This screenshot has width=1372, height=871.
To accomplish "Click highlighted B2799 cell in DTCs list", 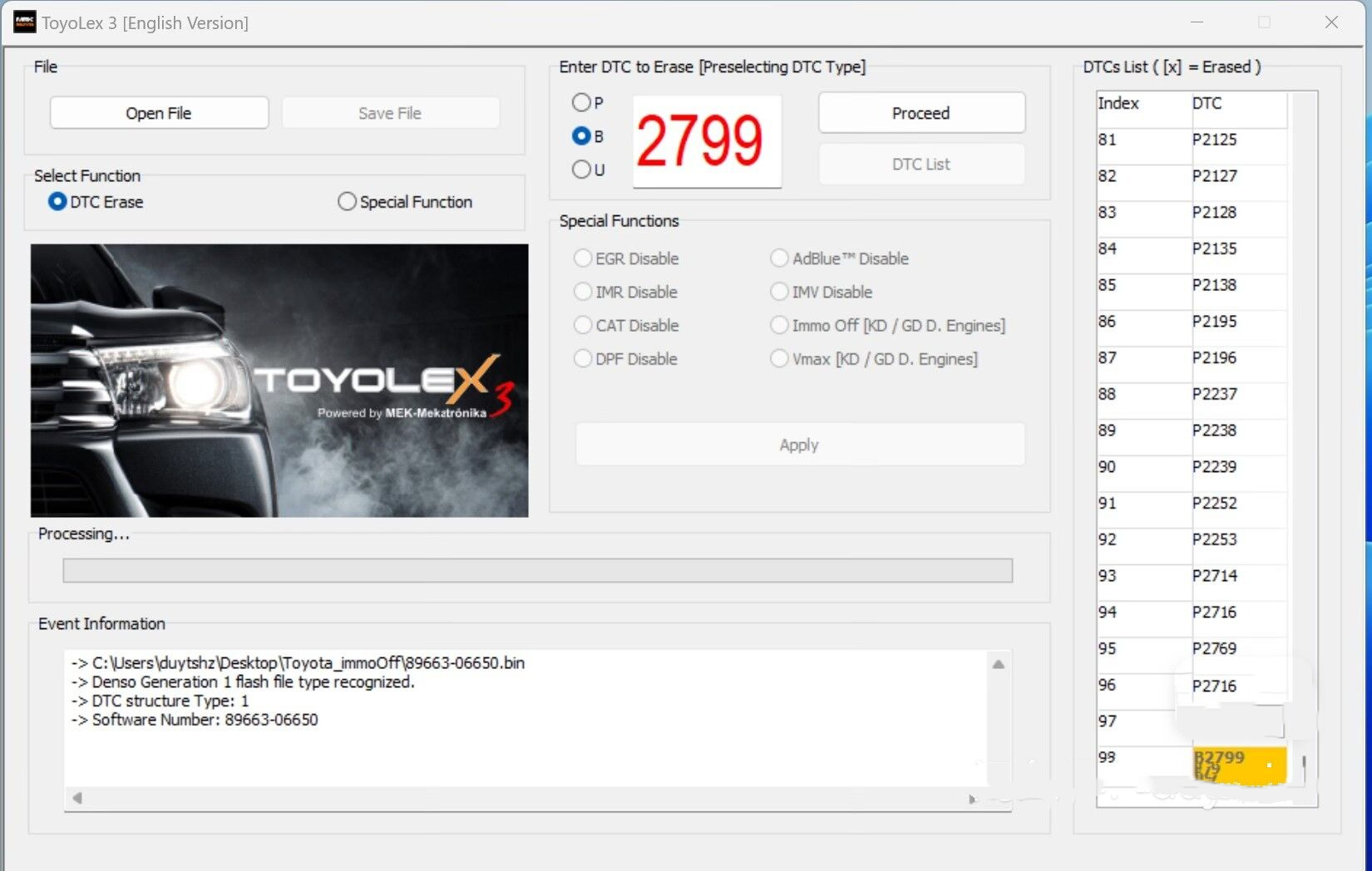I will point(1239,765).
